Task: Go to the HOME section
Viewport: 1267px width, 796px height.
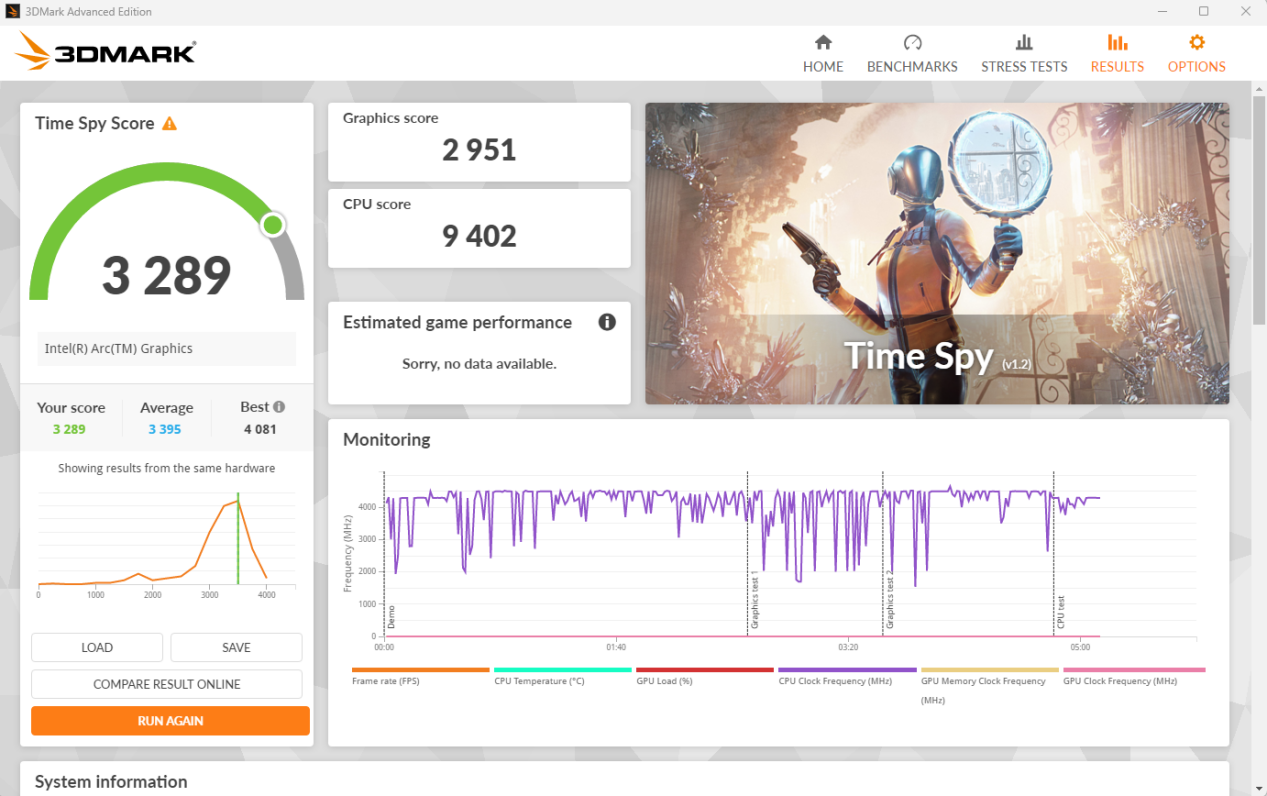Action: (x=823, y=54)
